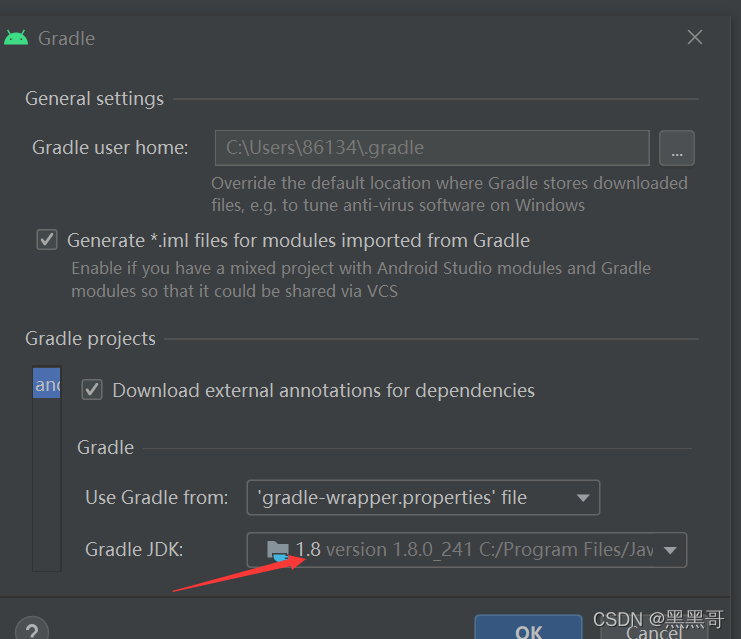This screenshot has height=639, width=741.
Task: Click the Override the default location description text
Action: [449, 194]
